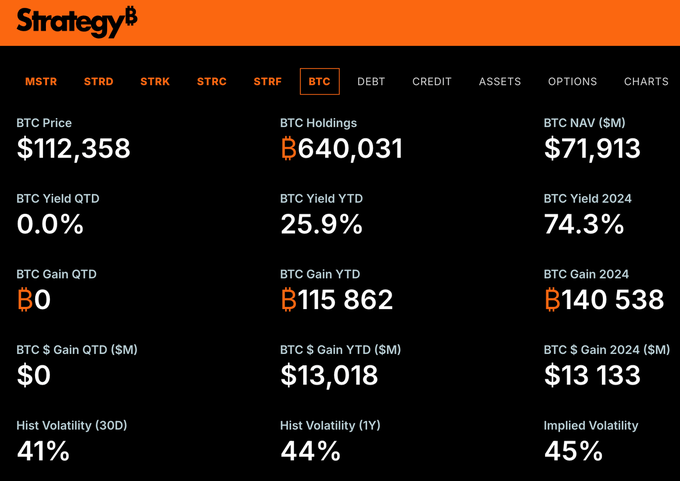Switch to the CHARTS tab

tap(646, 81)
